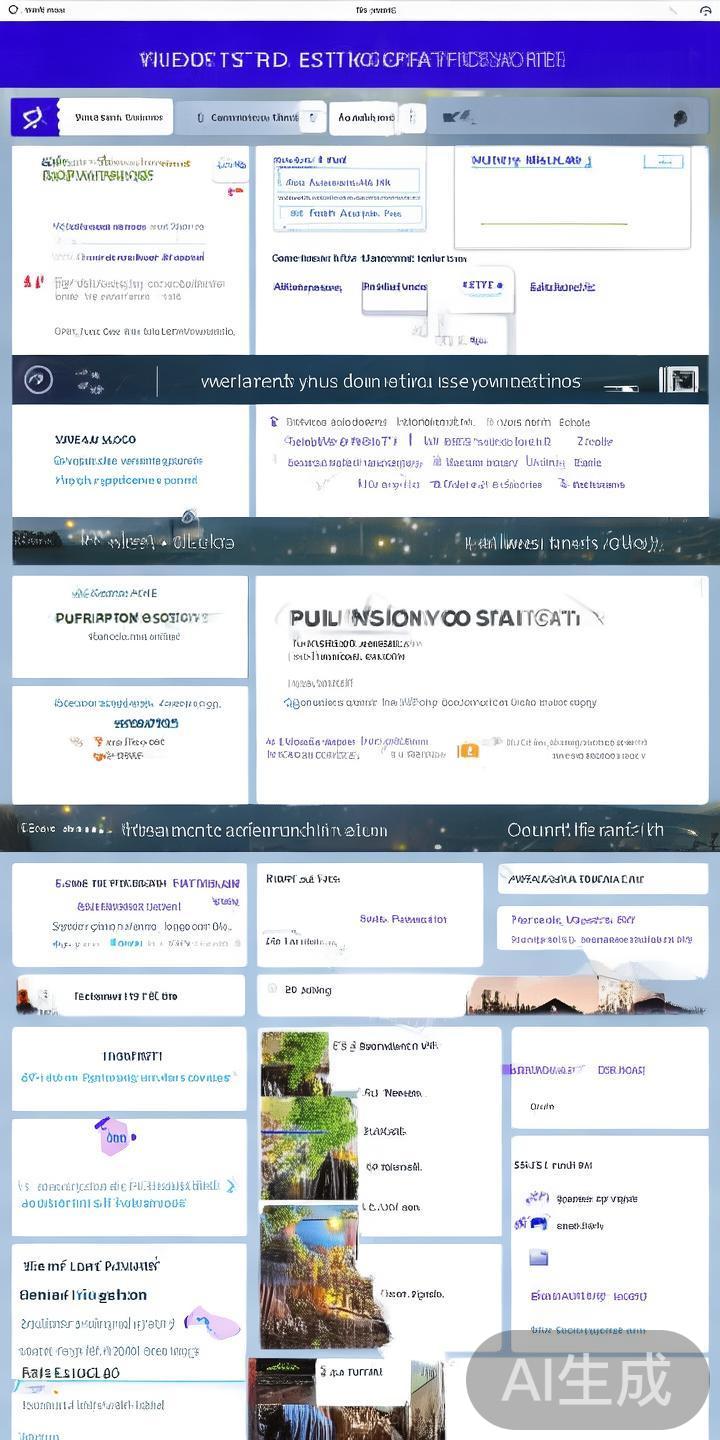Click the pink hexagon badge icon
This screenshot has width=720, height=1440.
115,1137
